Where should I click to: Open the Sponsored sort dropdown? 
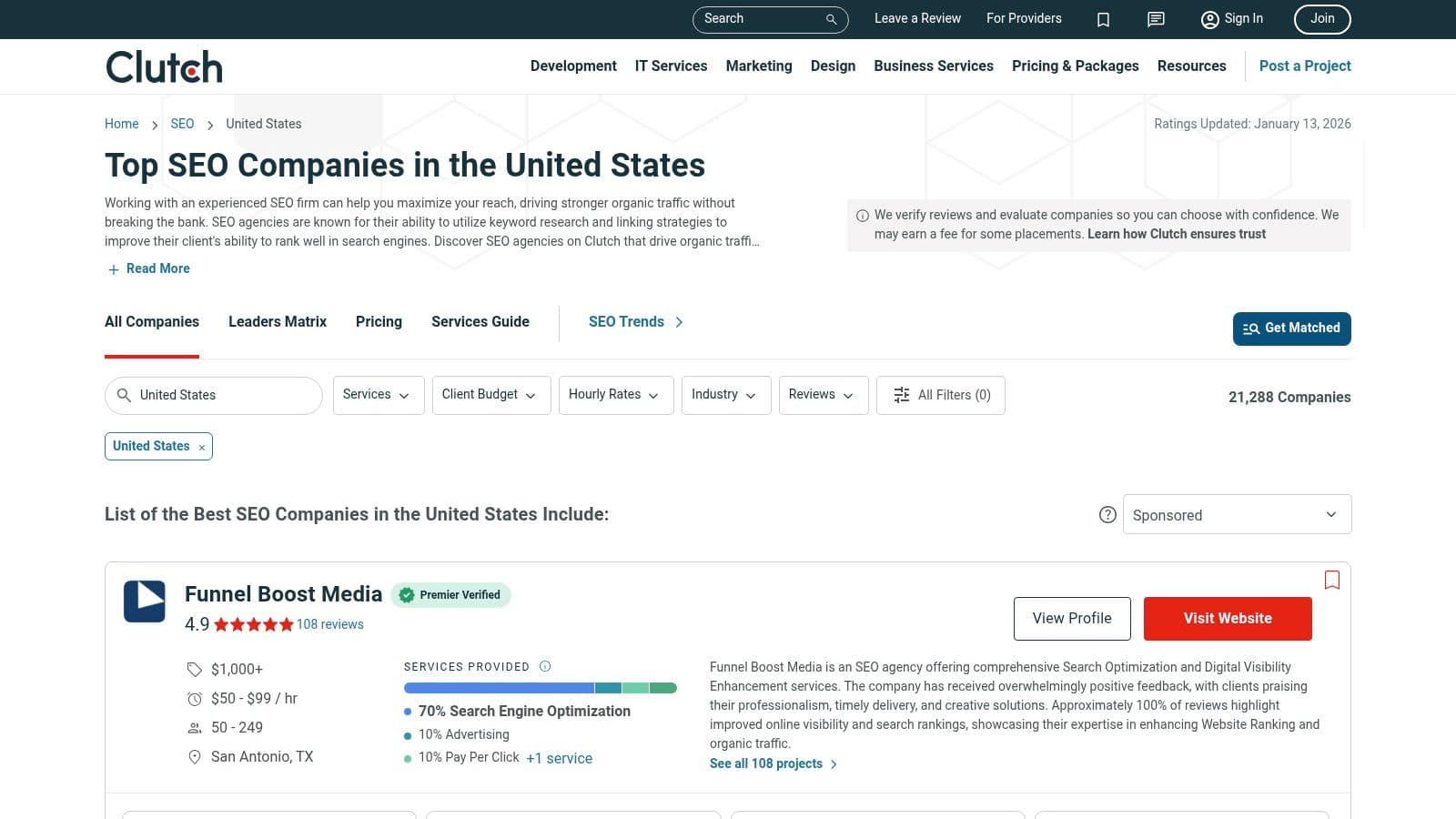(x=1236, y=515)
